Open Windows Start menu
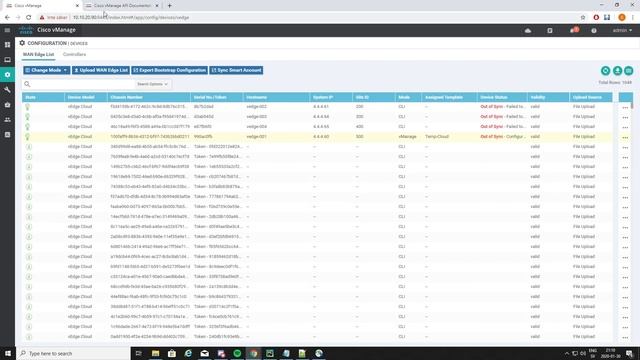Viewport: 640px width, 360px height. (8, 353)
